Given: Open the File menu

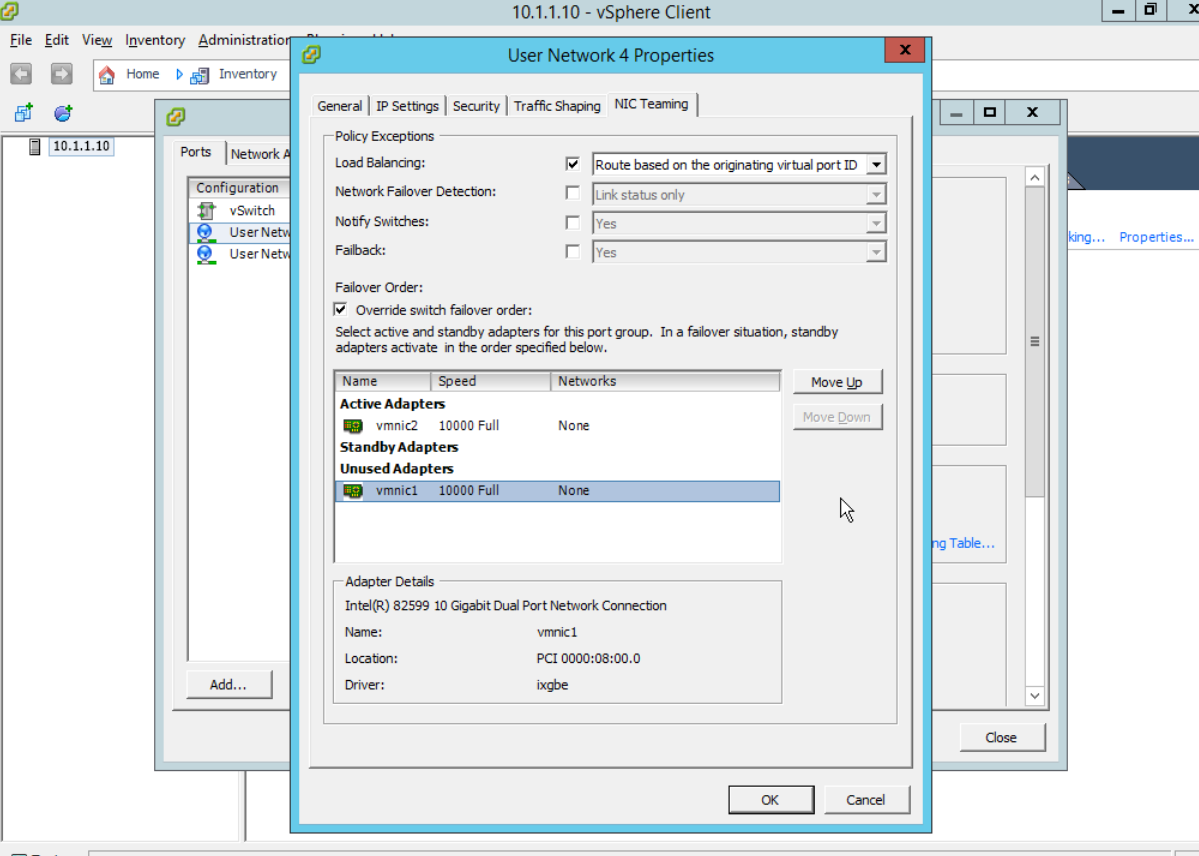Looking at the screenshot, I should coord(21,40).
